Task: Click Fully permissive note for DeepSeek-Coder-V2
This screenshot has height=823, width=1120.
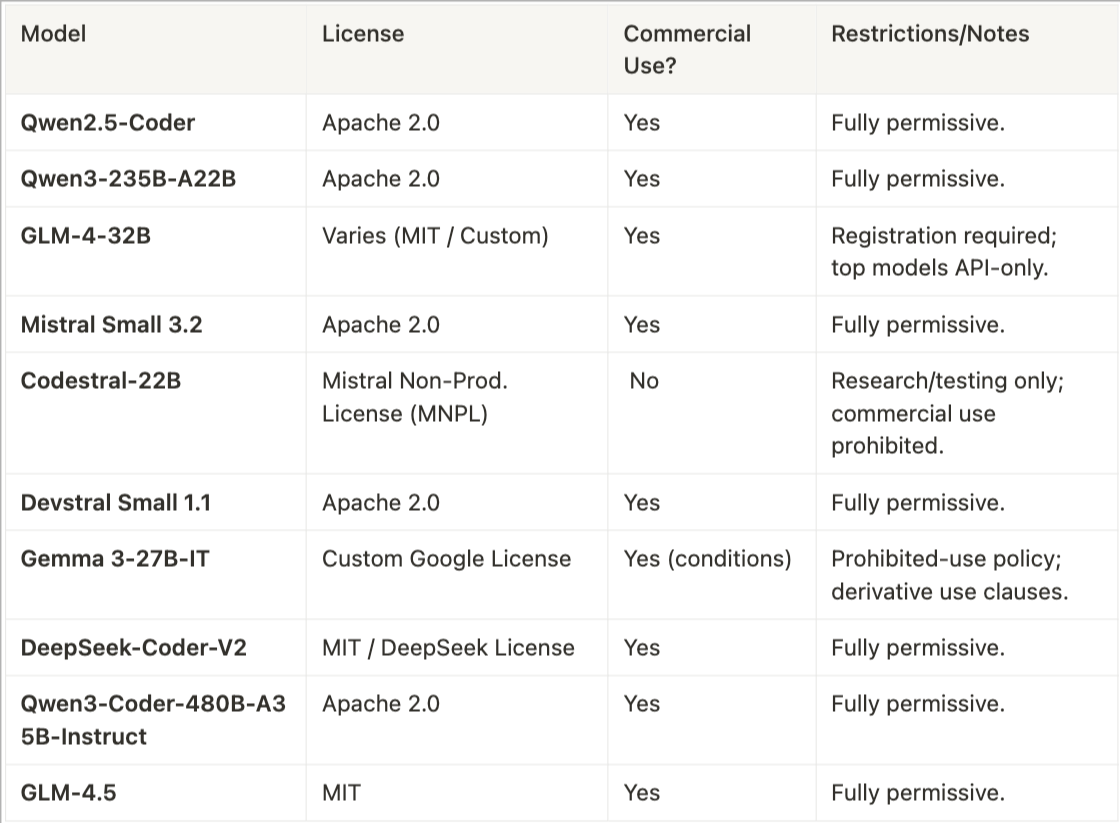Action: coord(918,648)
